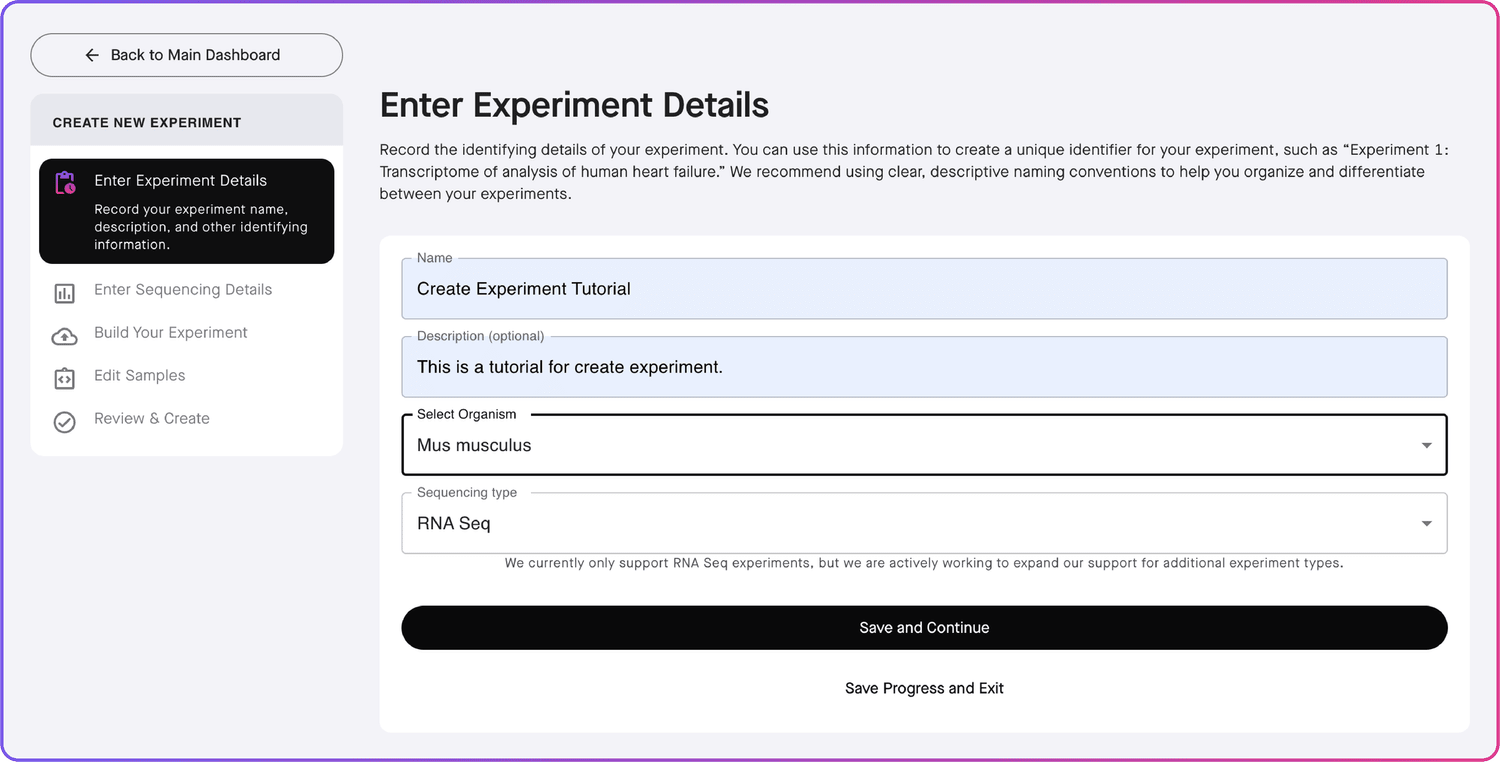
Task: Click the Description text field
Action: point(923,367)
